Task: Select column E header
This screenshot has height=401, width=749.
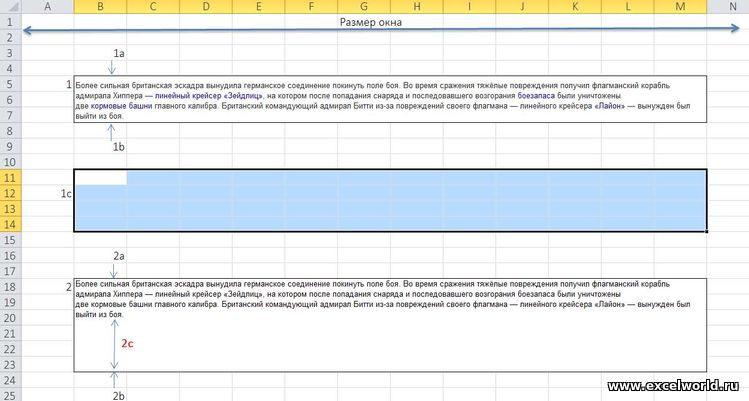Action: [x=259, y=7]
